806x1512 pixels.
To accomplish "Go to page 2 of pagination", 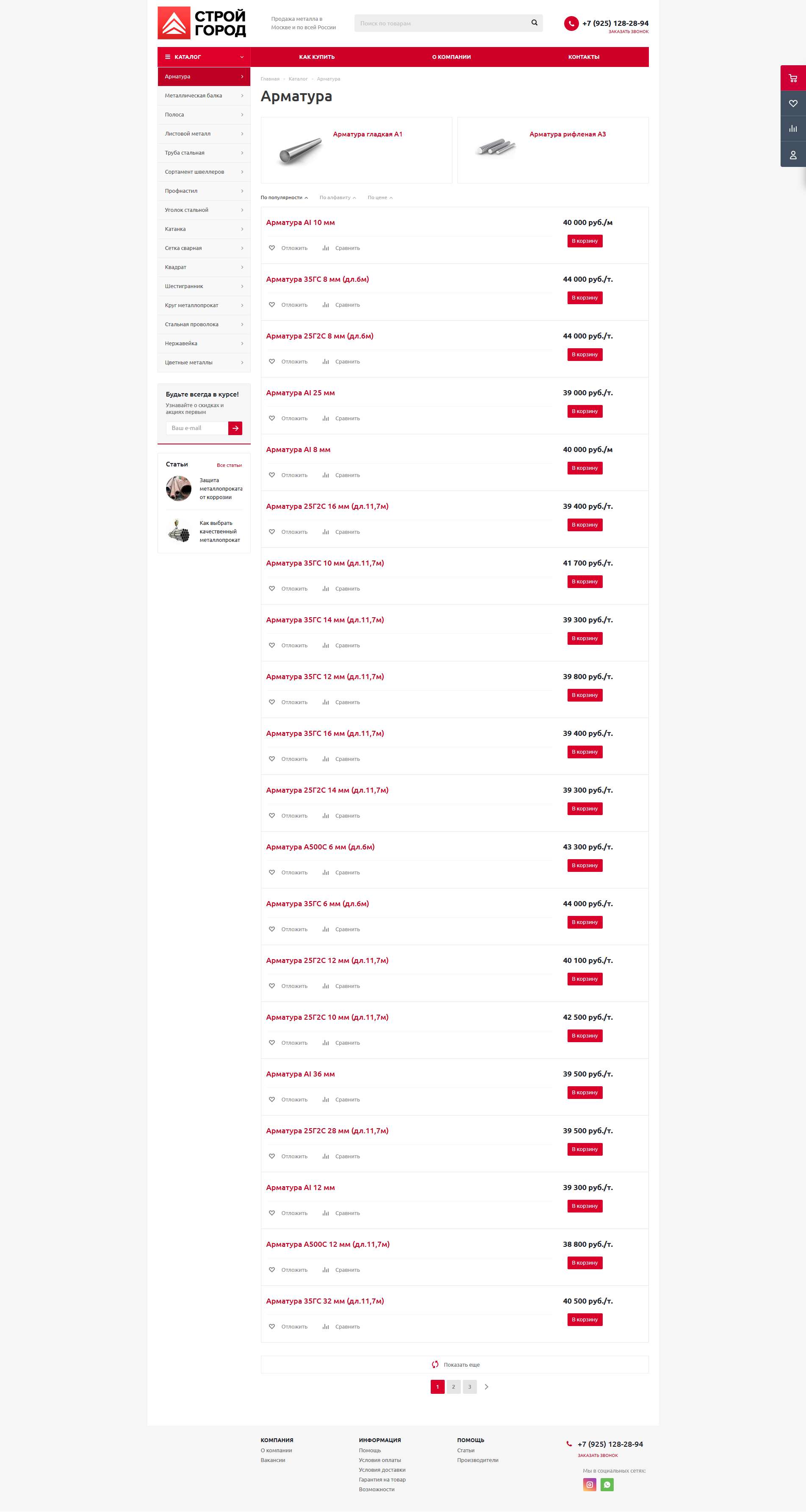I will [x=454, y=1387].
